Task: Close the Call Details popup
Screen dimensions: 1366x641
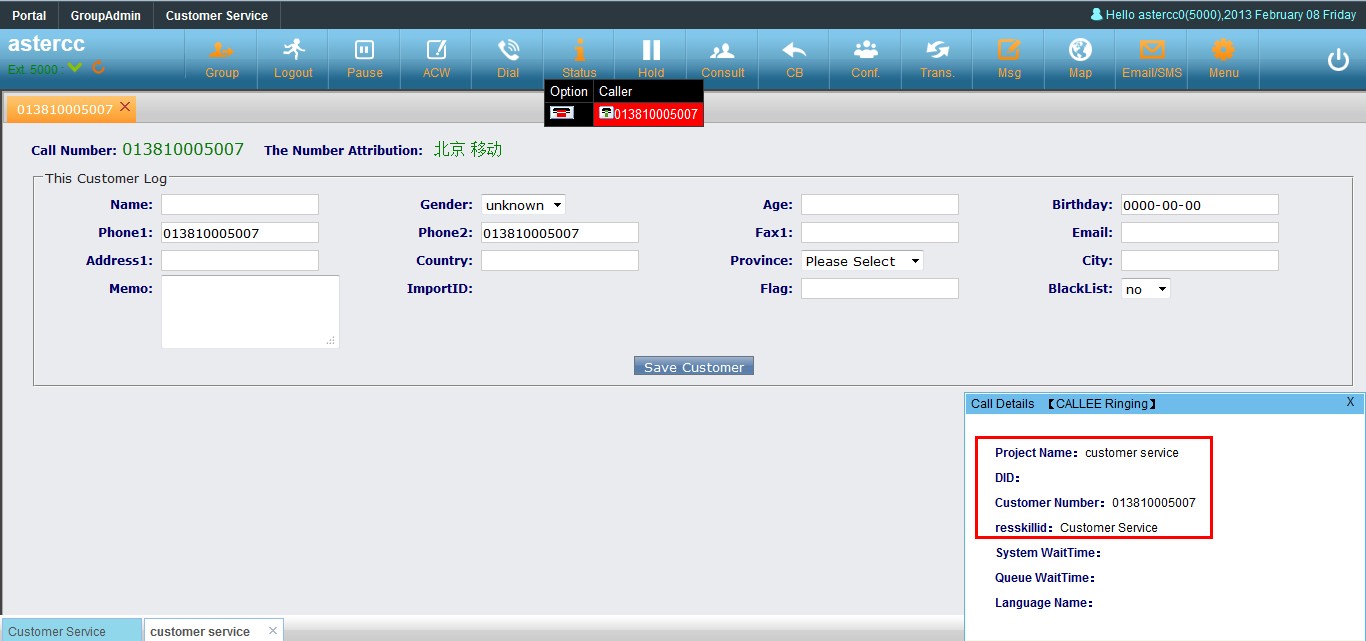Action: click(1350, 402)
